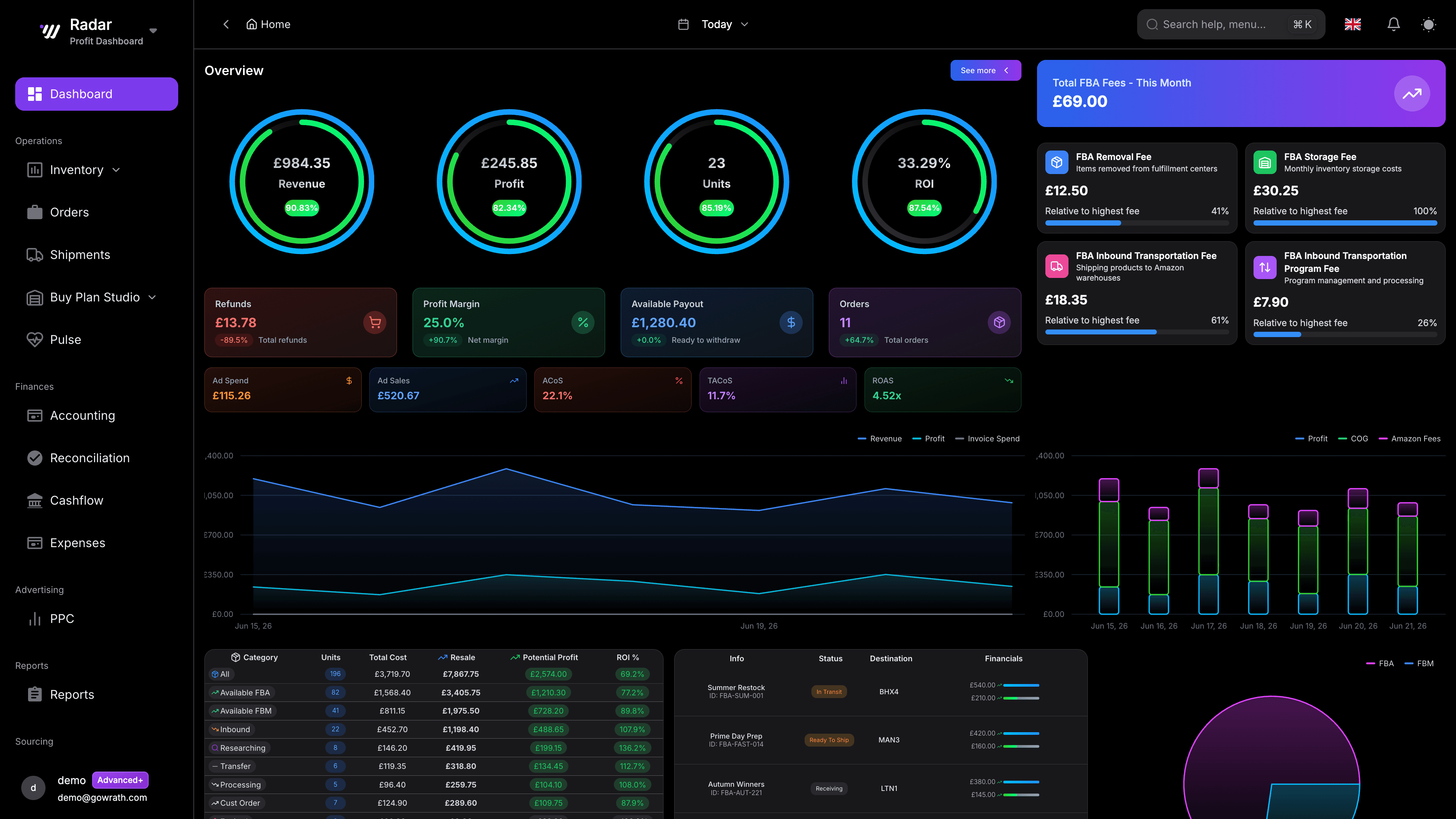Click the ROI 87.54% badge
This screenshot has width=1456, height=819.
coord(924,208)
